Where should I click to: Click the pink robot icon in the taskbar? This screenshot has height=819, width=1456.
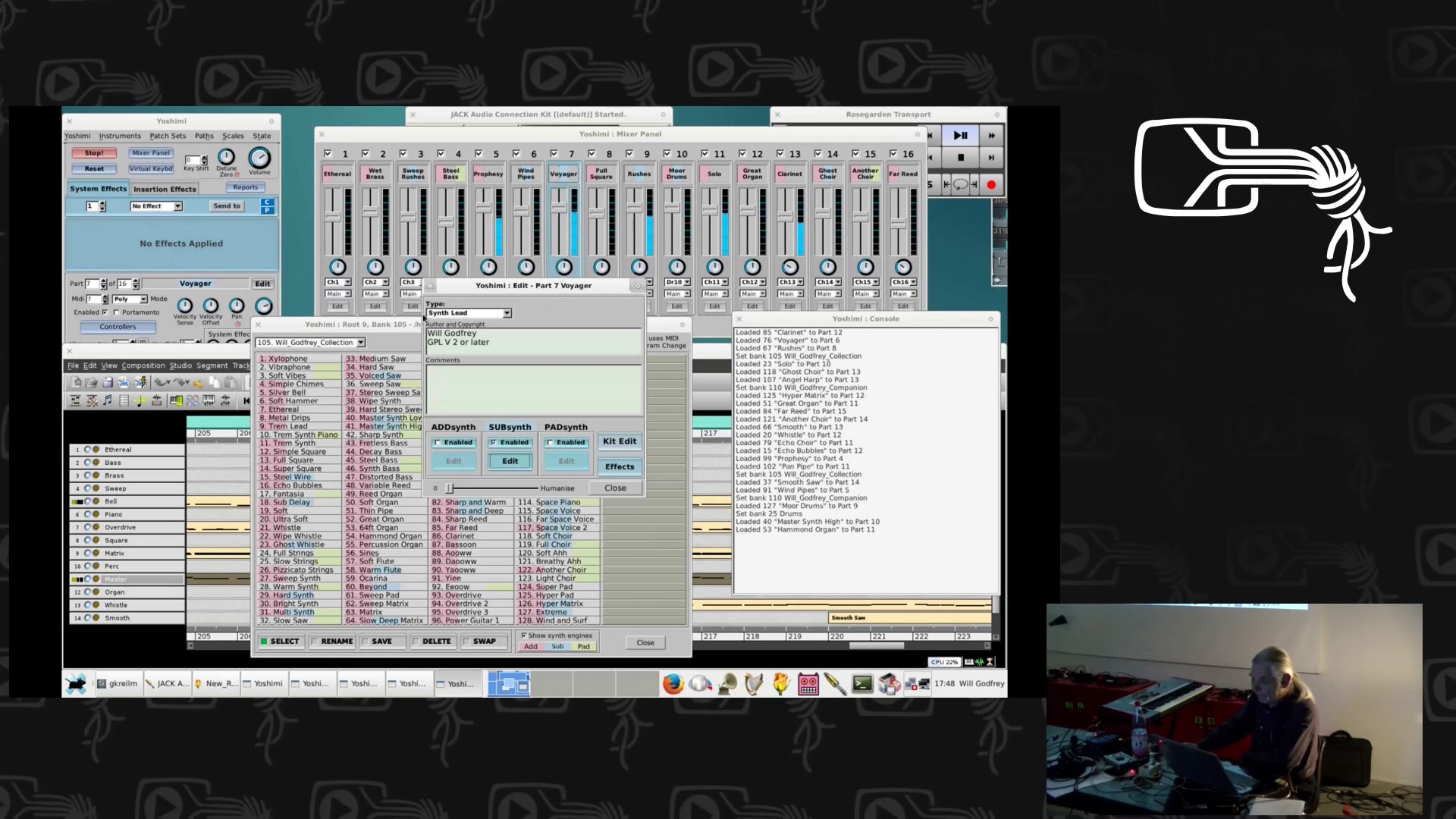point(808,684)
